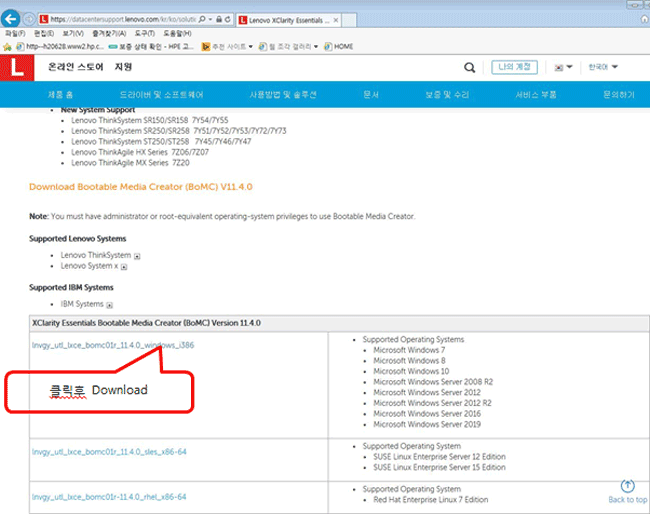The width and height of the screenshot is (650, 514).
Task: Select the 서비스 부품 navigation tab
Action: click(536, 95)
